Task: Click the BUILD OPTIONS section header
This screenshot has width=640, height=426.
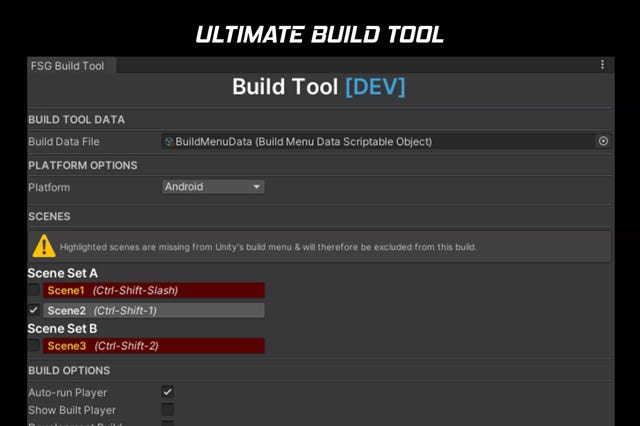Action: pos(69,371)
